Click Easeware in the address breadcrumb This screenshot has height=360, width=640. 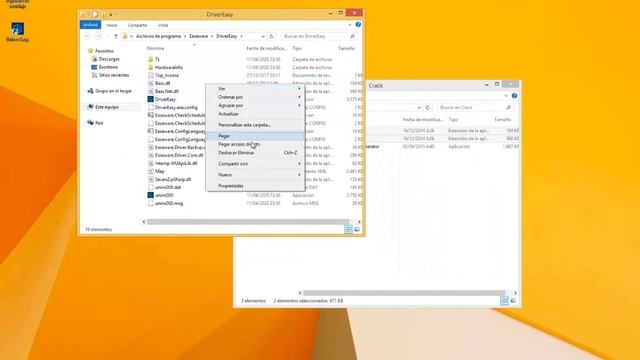click(199, 36)
